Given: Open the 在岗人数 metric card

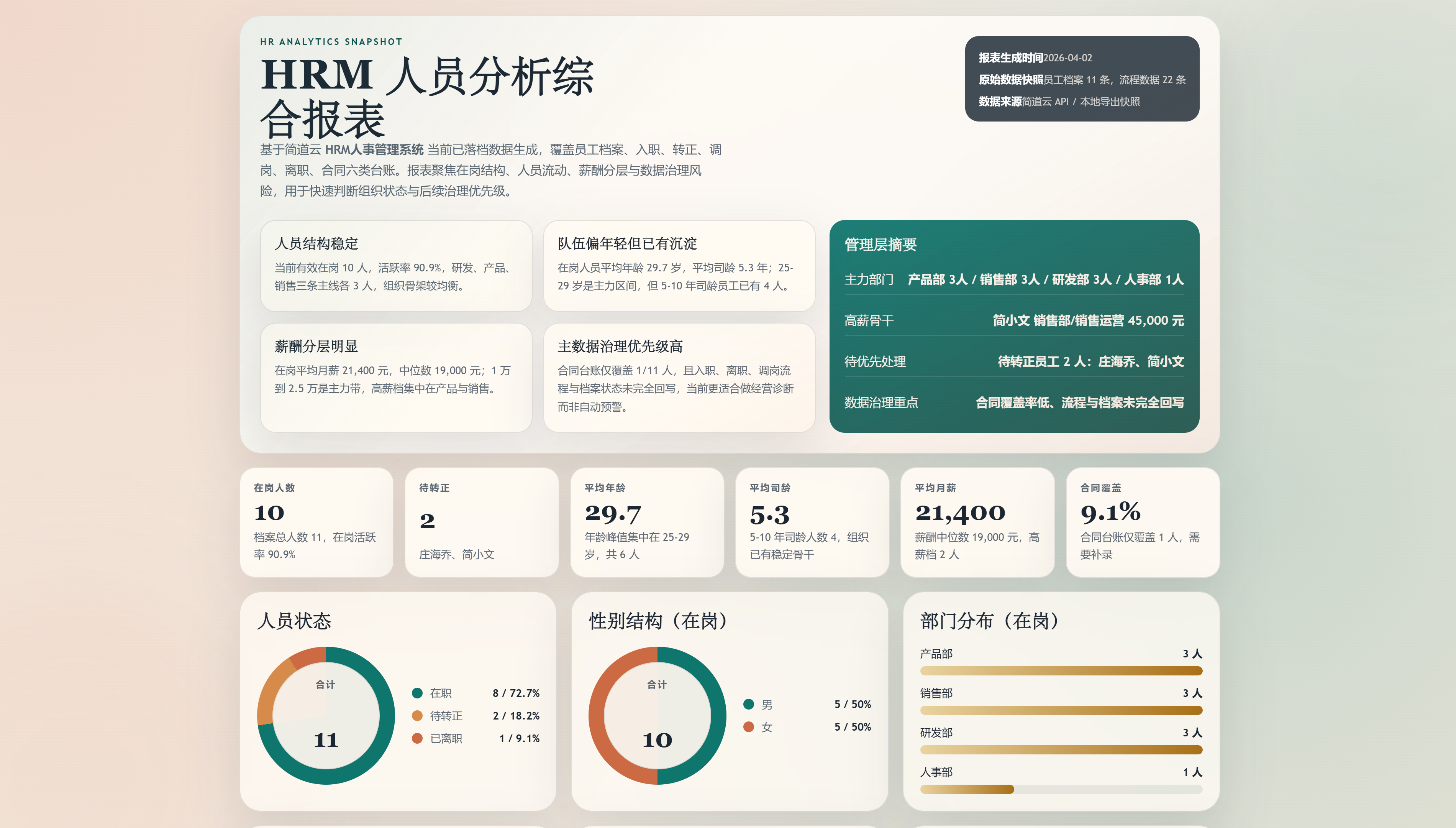Looking at the screenshot, I should click(316, 522).
